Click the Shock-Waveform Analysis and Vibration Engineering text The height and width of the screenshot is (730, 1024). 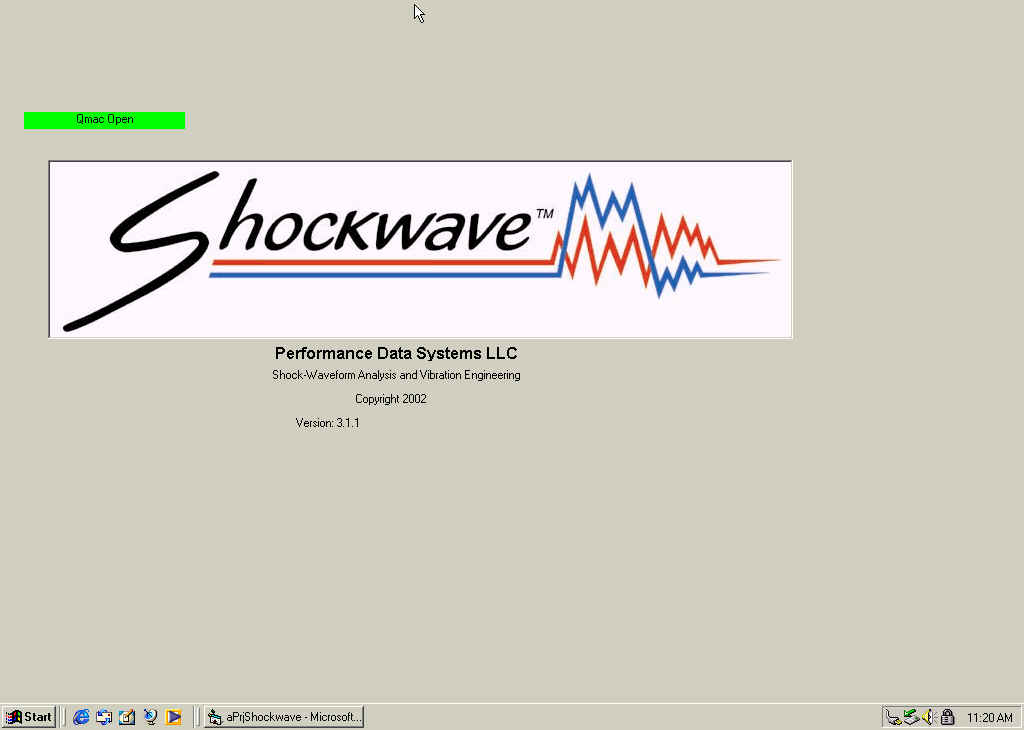(396, 375)
